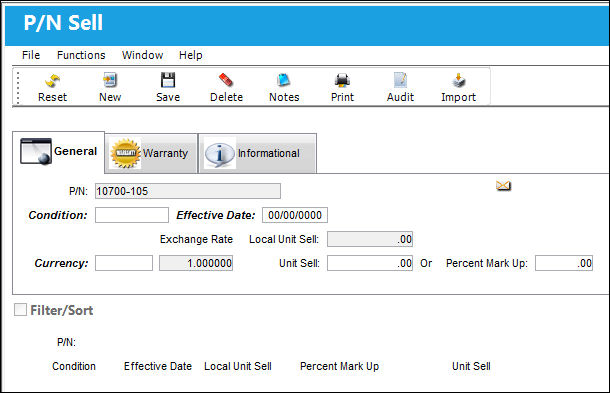Switch to the Warranty tab
The width and height of the screenshot is (610, 393).
click(x=151, y=153)
